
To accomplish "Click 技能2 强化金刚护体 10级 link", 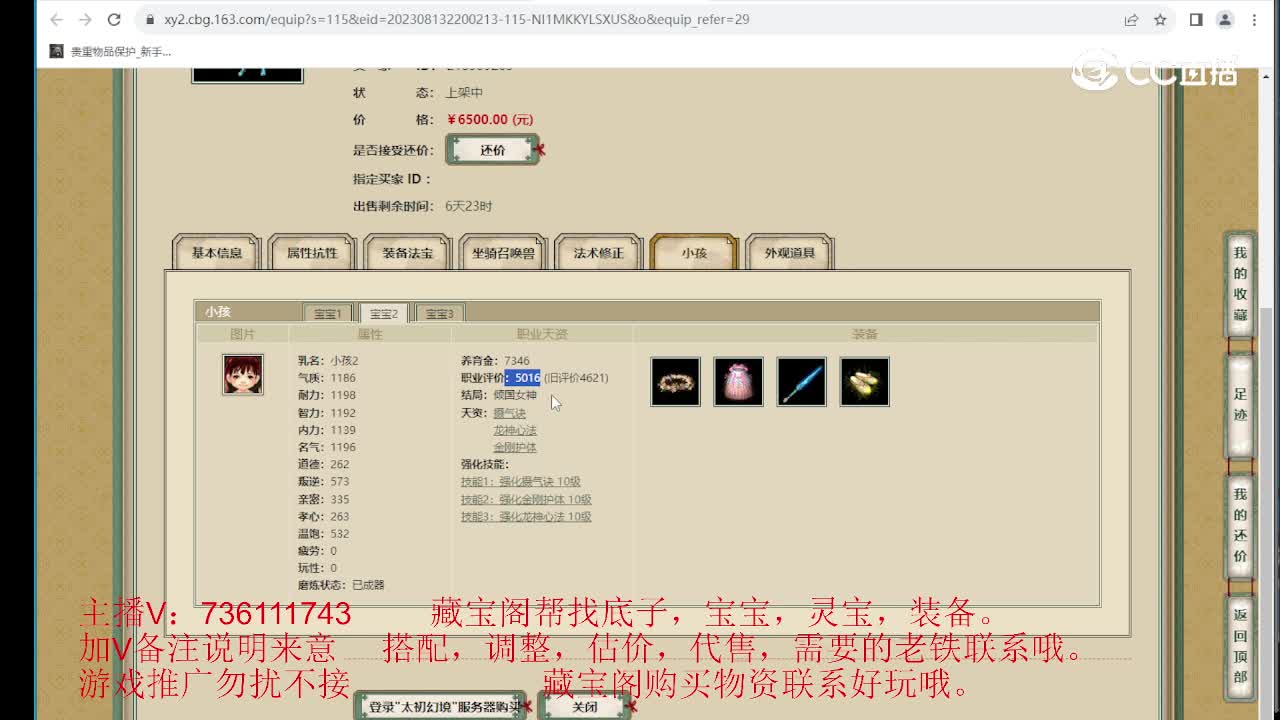I will click(x=526, y=500).
